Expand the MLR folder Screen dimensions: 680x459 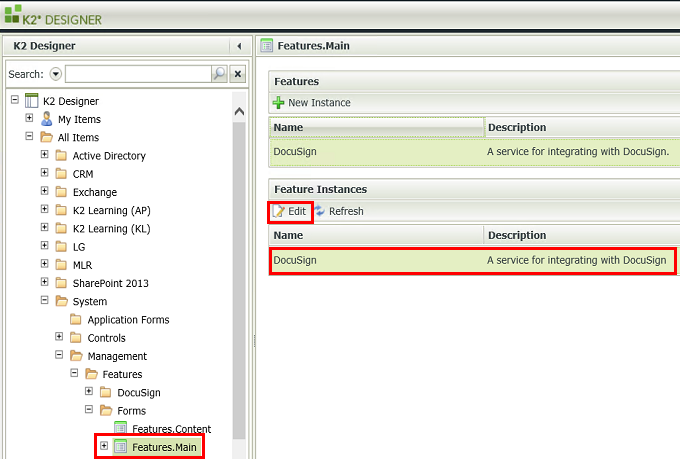coord(44,264)
